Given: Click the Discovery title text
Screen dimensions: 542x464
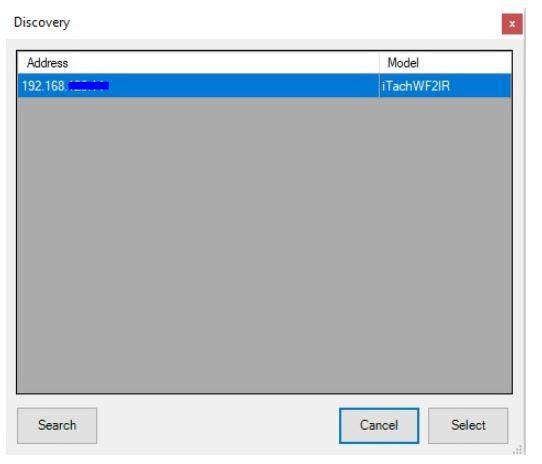Looking at the screenshot, I should tap(42, 23).
